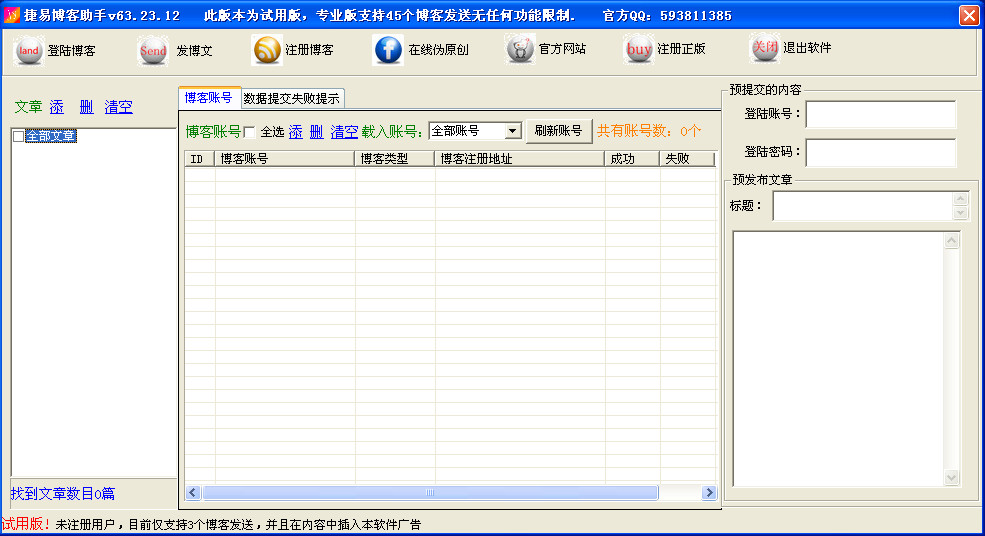Image resolution: width=985 pixels, height=536 pixels.
Task: Open the 全部账号 dropdown arrow
Action: point(513,131)
